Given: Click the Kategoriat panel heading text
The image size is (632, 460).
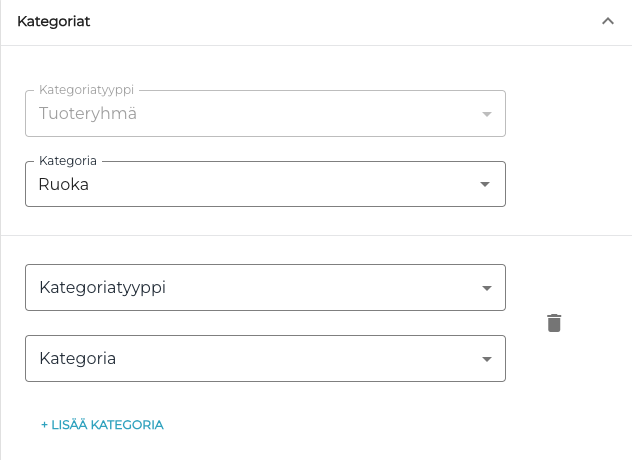Looking at the screenshot, I should pyautogui.click(x=54, y=21).
